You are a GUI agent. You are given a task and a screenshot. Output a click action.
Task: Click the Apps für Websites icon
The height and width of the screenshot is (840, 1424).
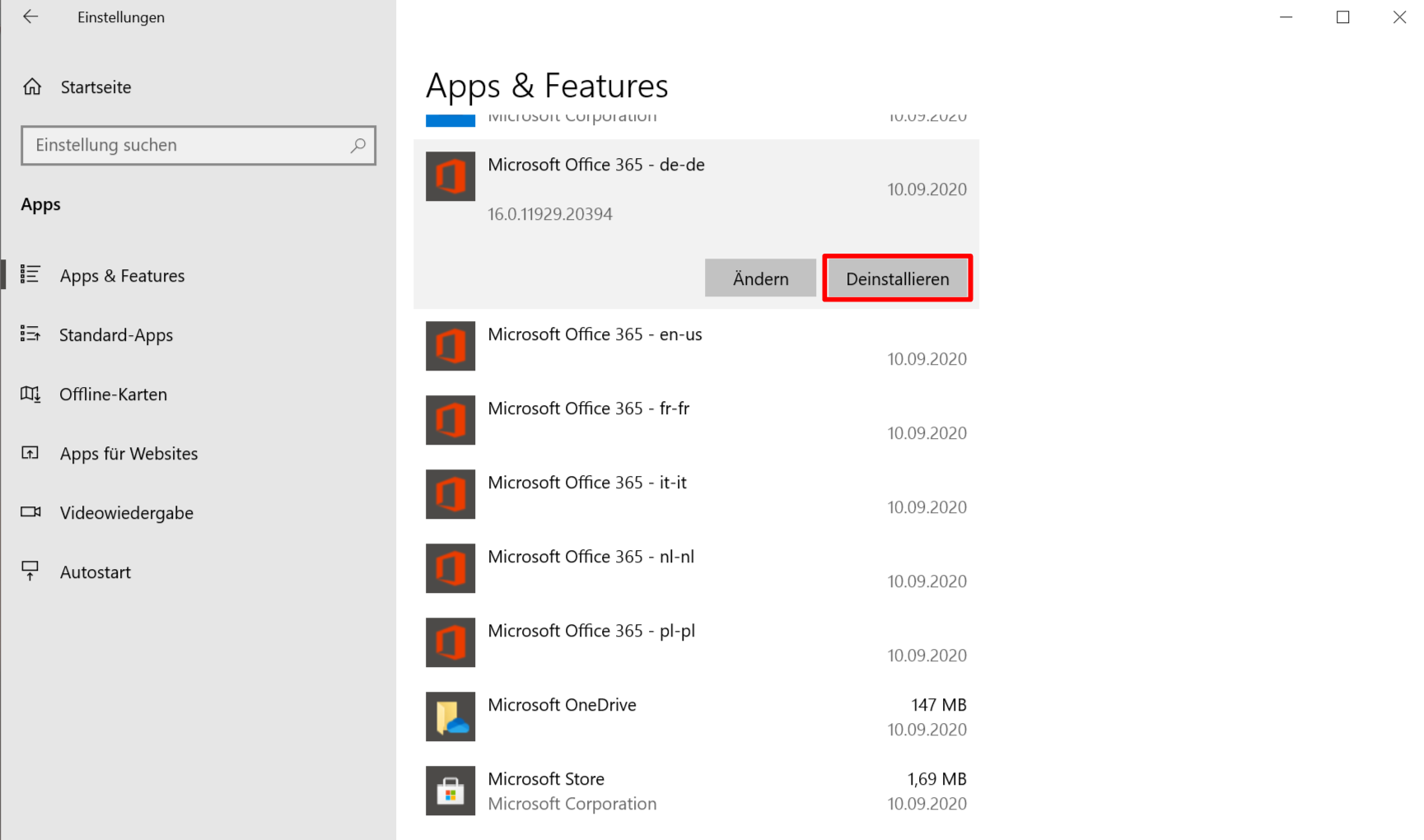coord(30,453)
